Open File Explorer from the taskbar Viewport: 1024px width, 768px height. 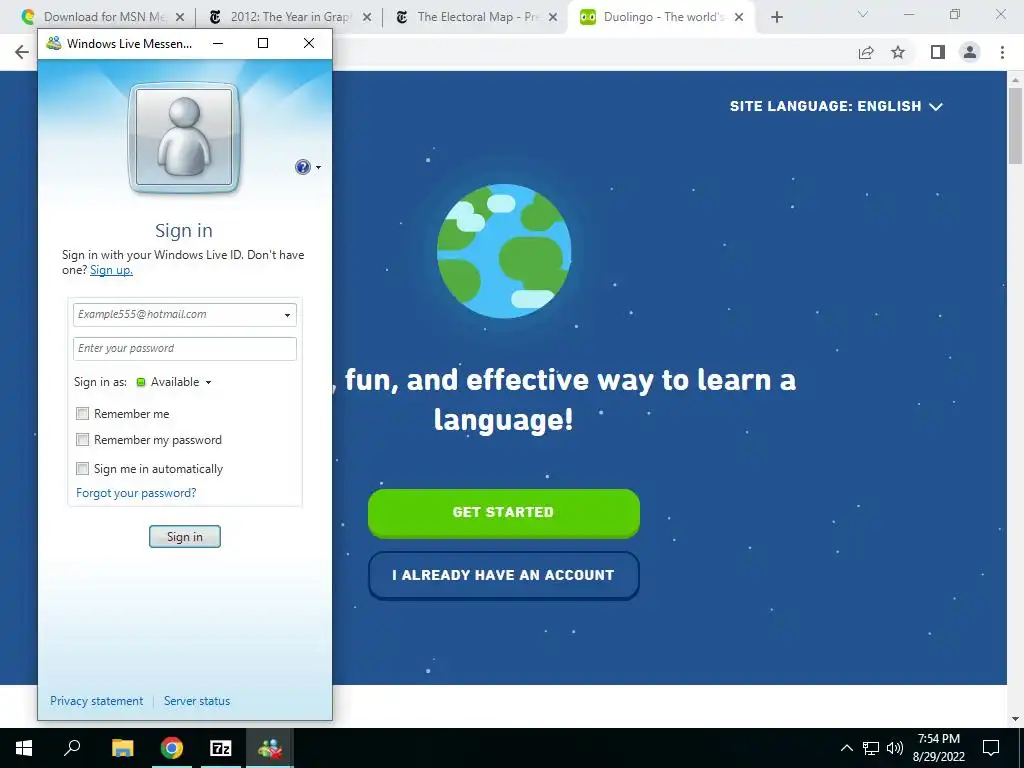click(x=122, y=748)
